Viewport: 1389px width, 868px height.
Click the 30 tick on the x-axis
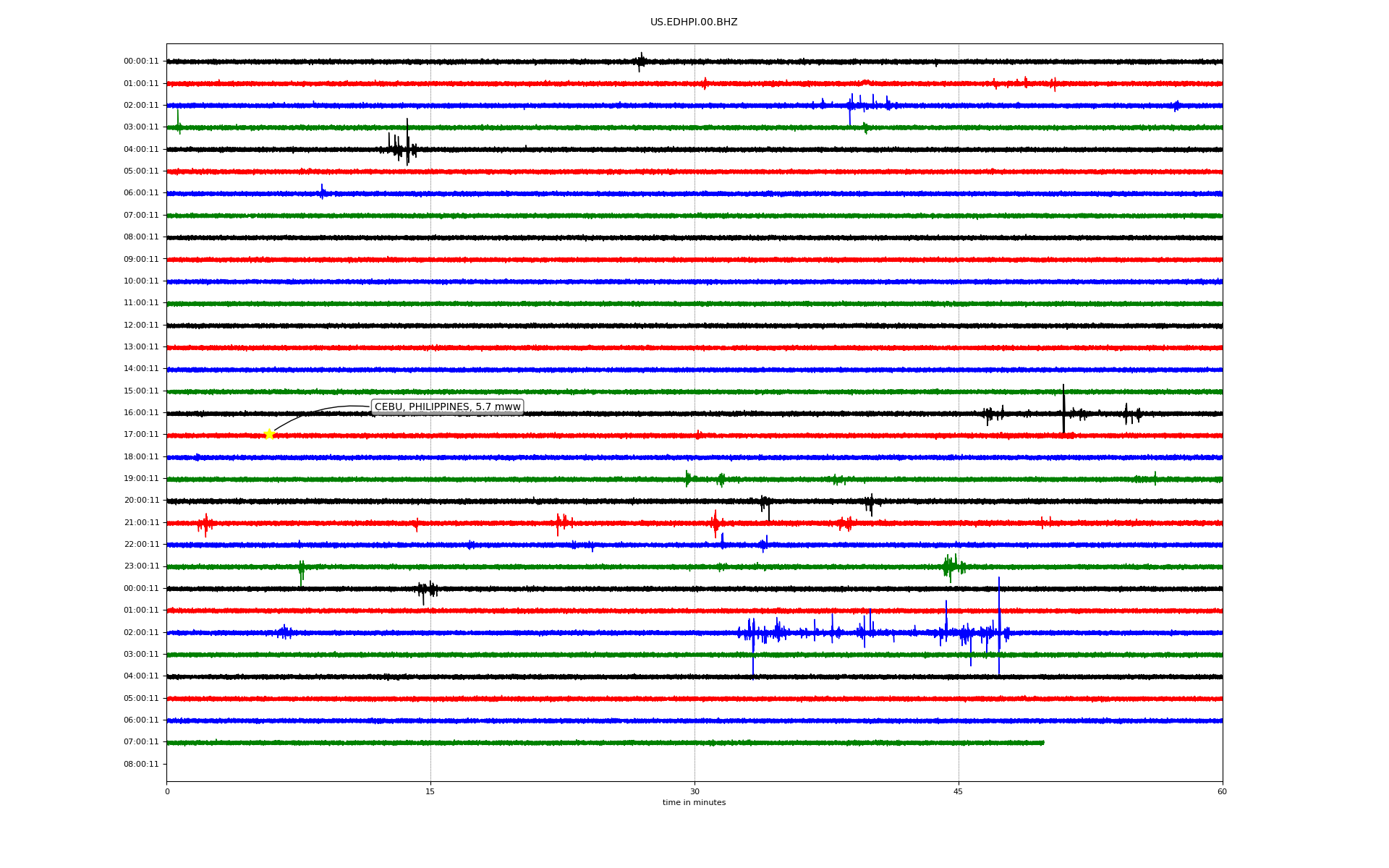tap(694, 792)
